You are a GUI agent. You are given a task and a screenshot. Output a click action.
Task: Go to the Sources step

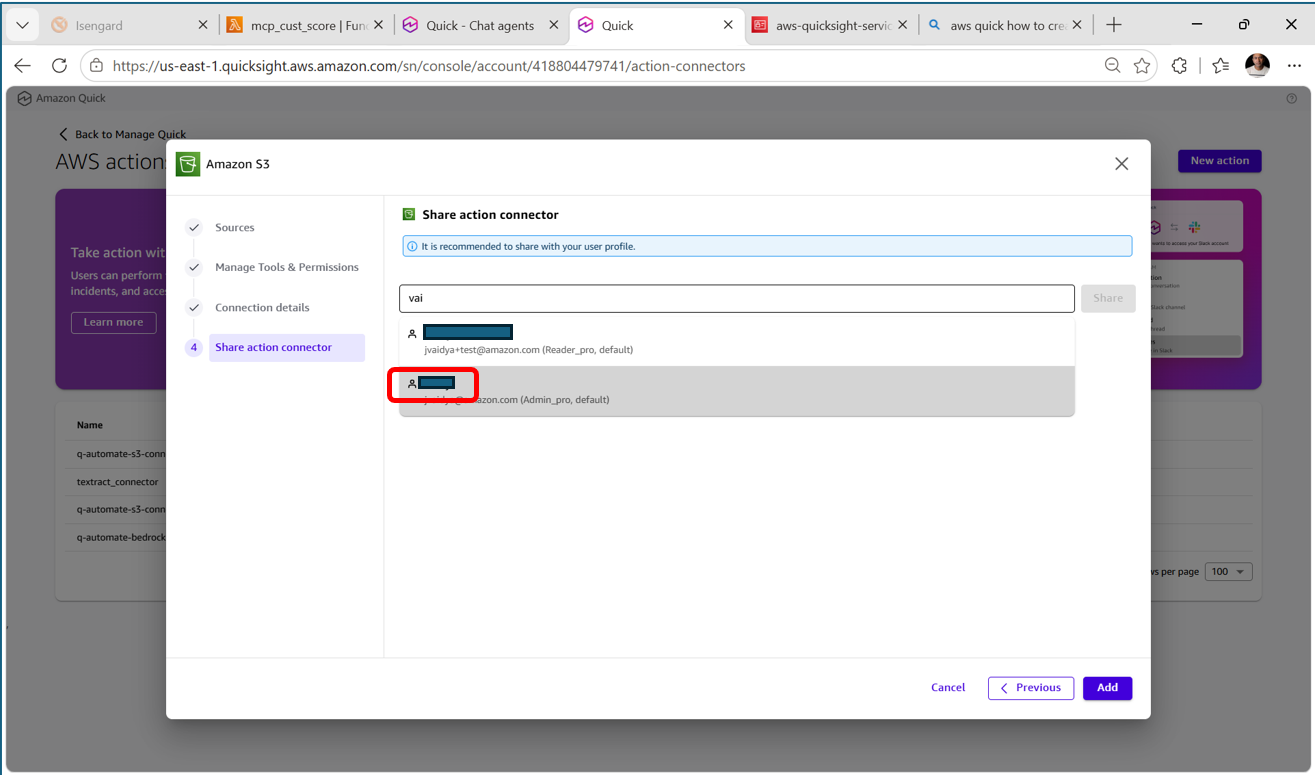234,228
